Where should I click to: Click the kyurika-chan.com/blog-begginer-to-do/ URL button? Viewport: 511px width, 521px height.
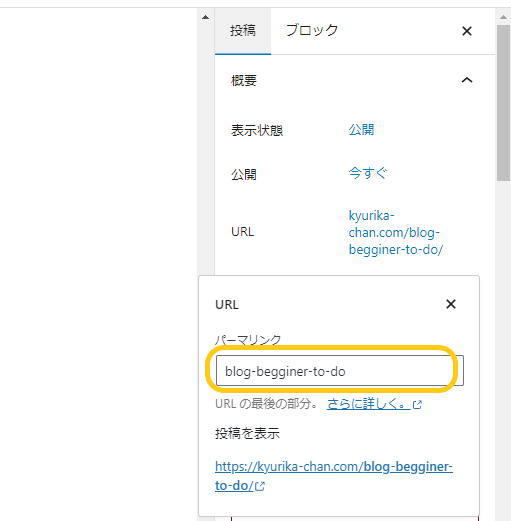pos(396,232)
